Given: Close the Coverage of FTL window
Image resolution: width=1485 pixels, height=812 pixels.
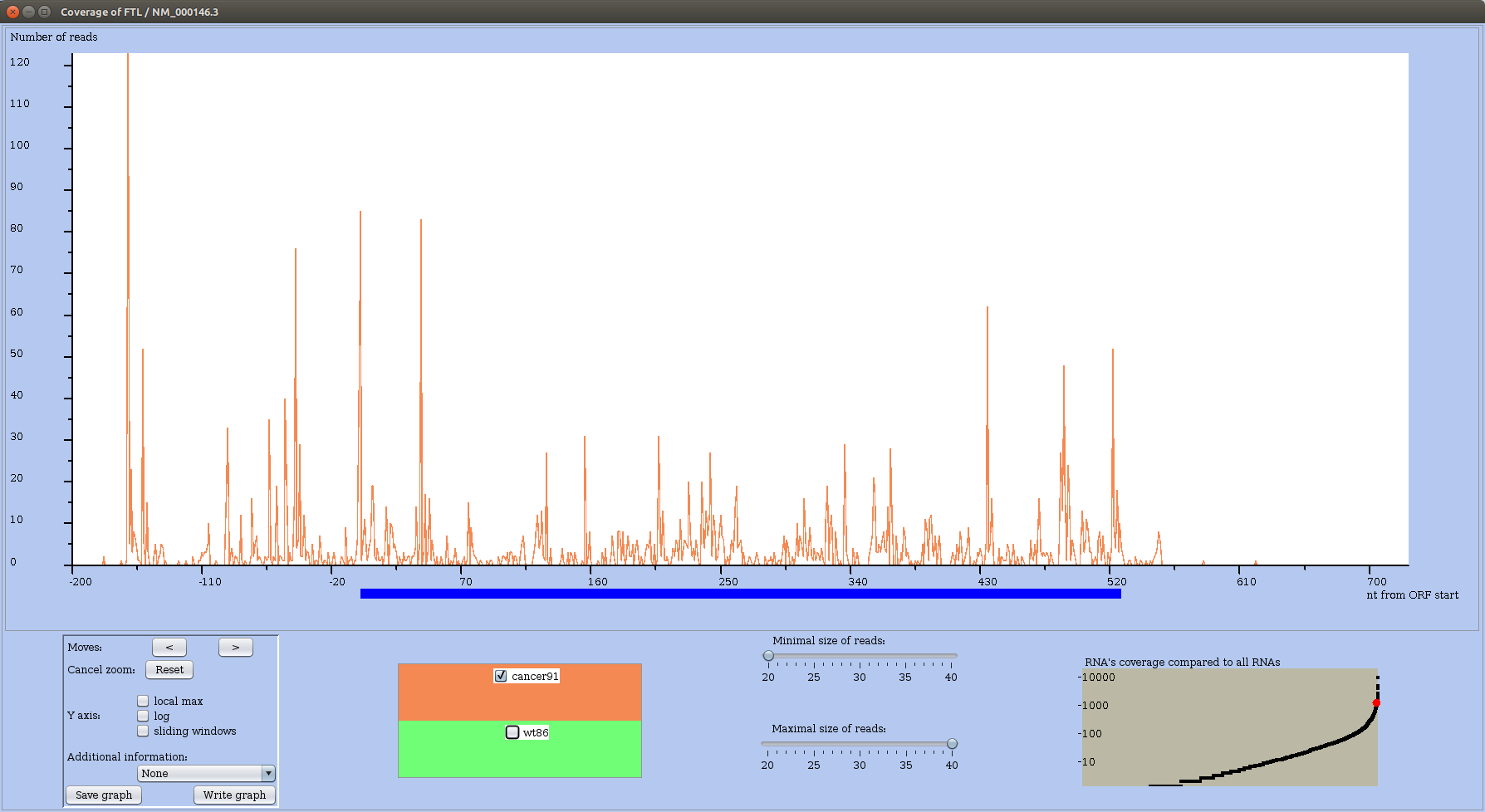Looking at the screenshot, I should 12,12.
